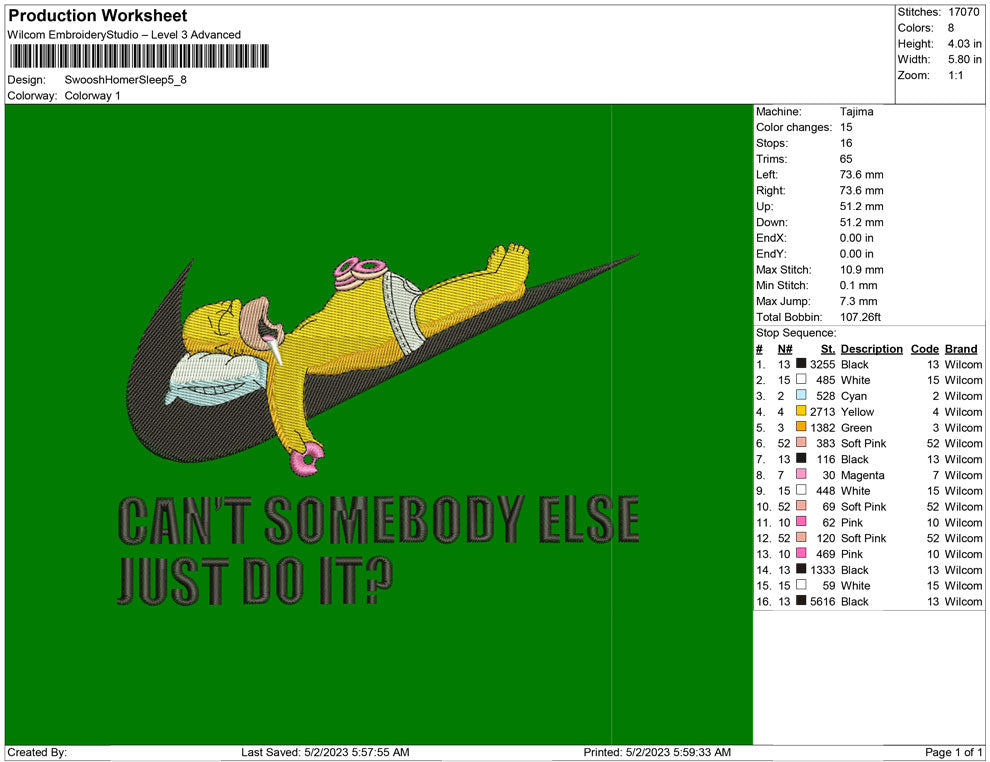Click the Colors value '8'
The height and width of the screenshot is (762, 990).
pos(951,28)
